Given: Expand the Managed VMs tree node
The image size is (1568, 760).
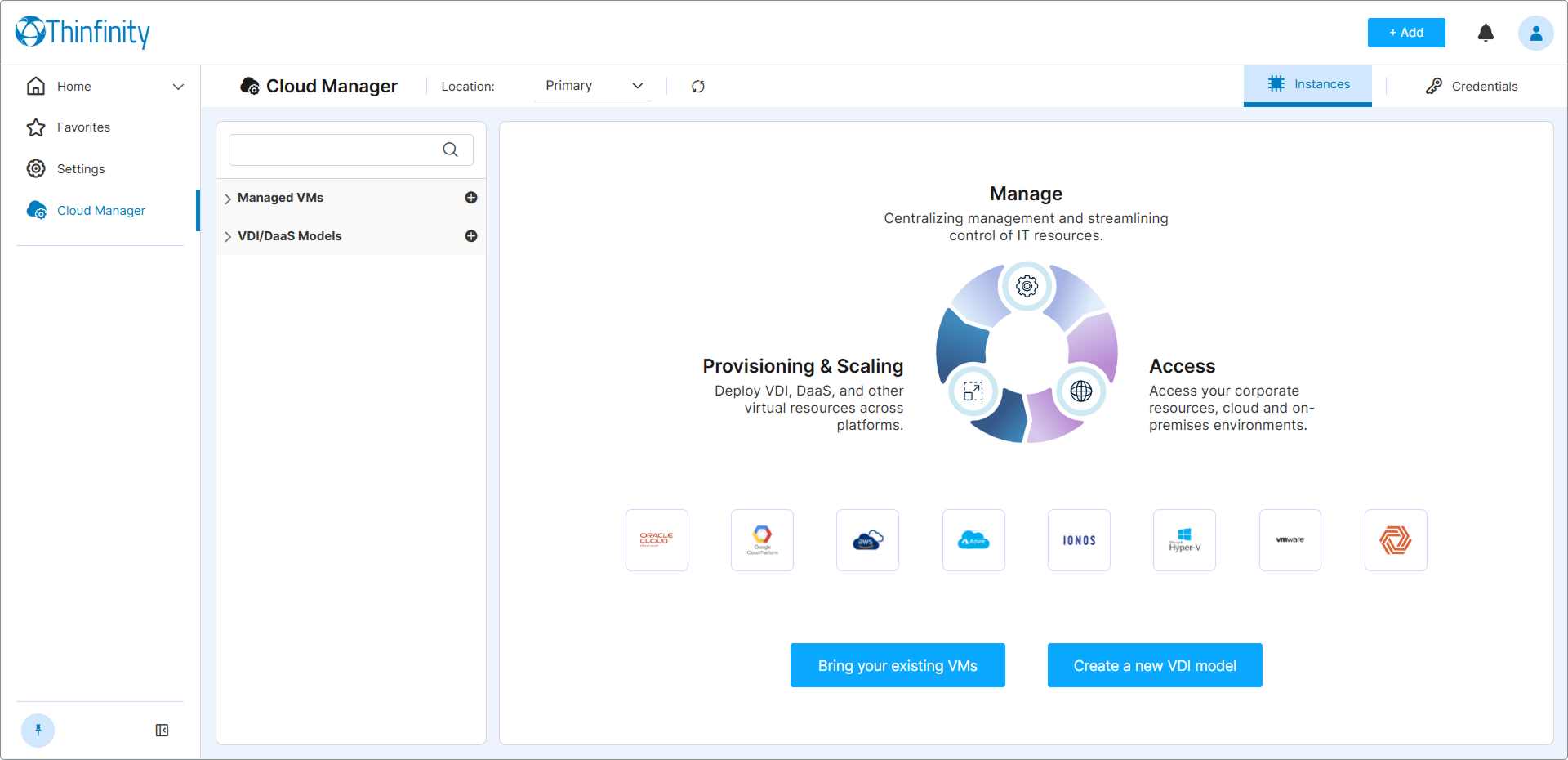Looking at the screenshot, I should pyautogui.click(x=228, y=199).
